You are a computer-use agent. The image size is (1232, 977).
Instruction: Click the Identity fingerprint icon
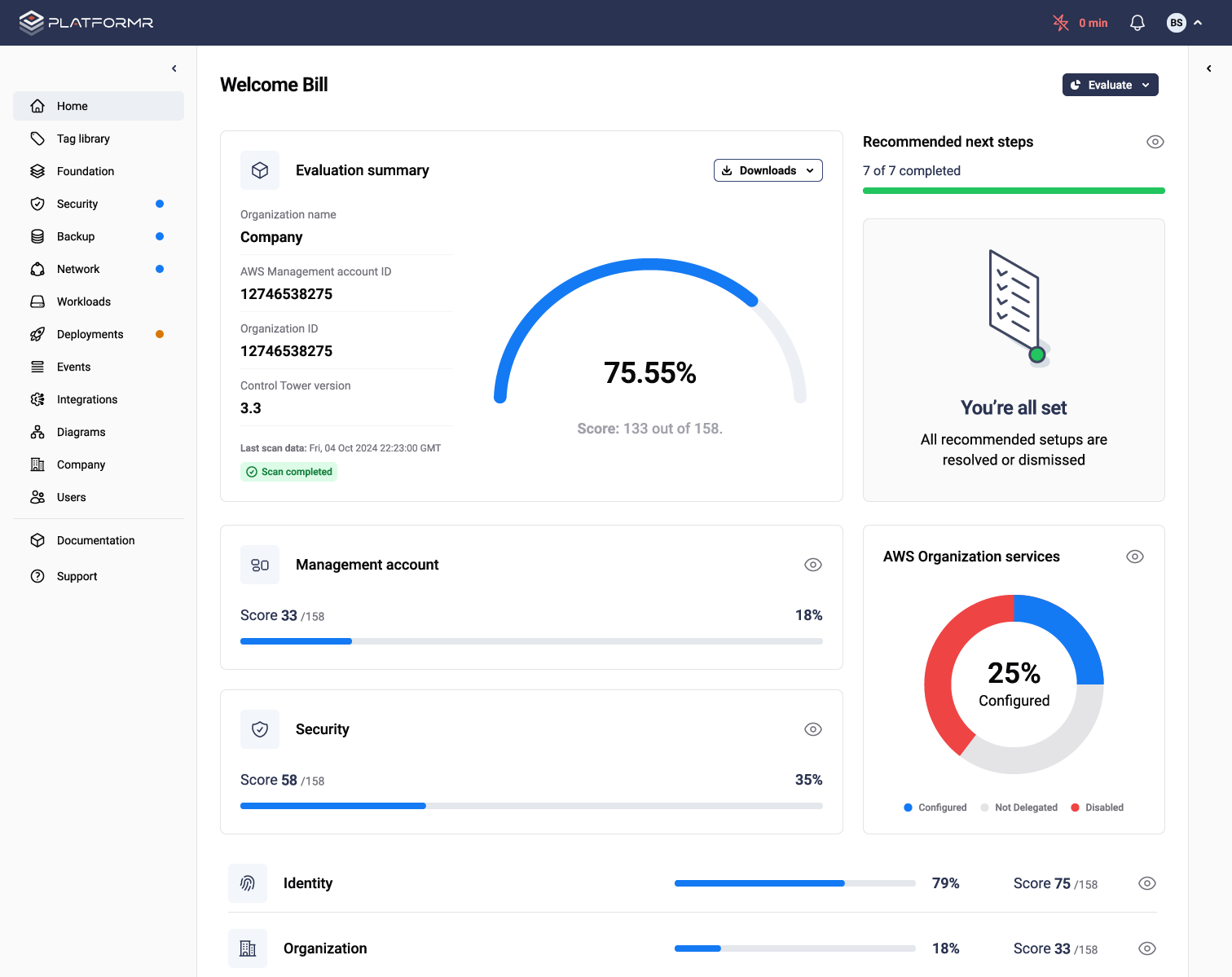(x=248, y=883)
